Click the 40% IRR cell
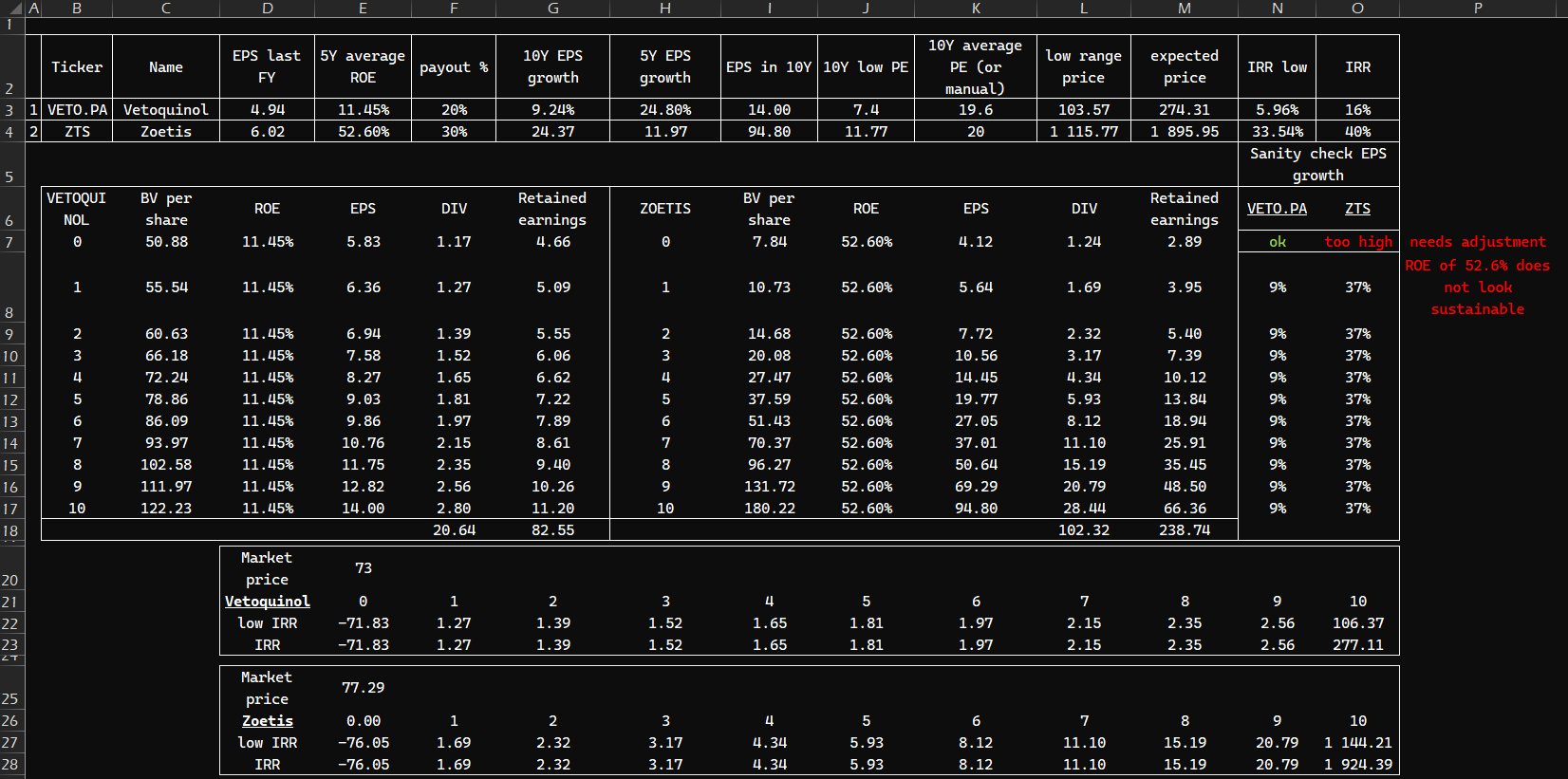 pos(1358,132)
